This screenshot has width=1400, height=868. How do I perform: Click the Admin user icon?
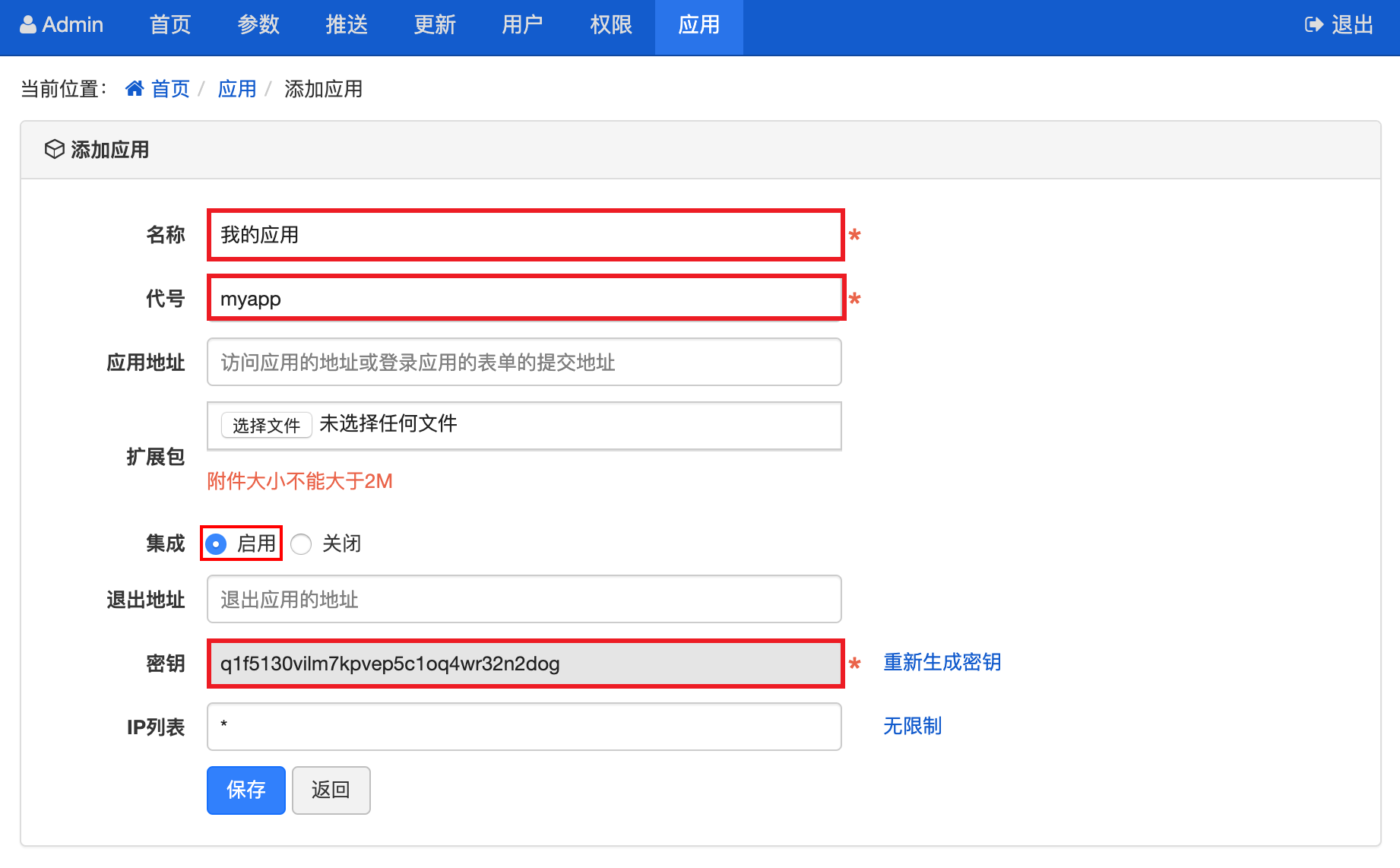28,25
